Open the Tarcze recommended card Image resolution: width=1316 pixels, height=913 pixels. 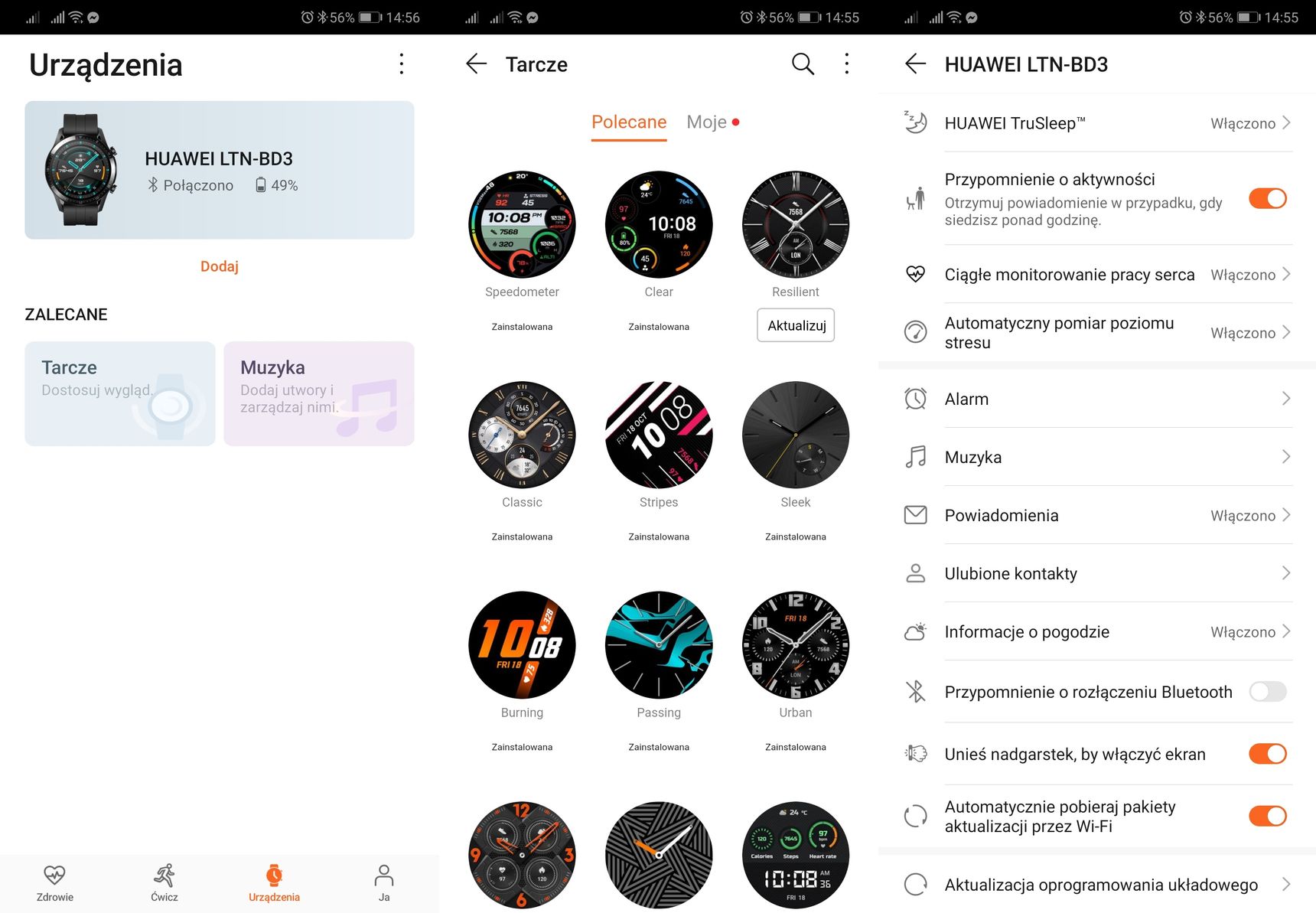120,393
